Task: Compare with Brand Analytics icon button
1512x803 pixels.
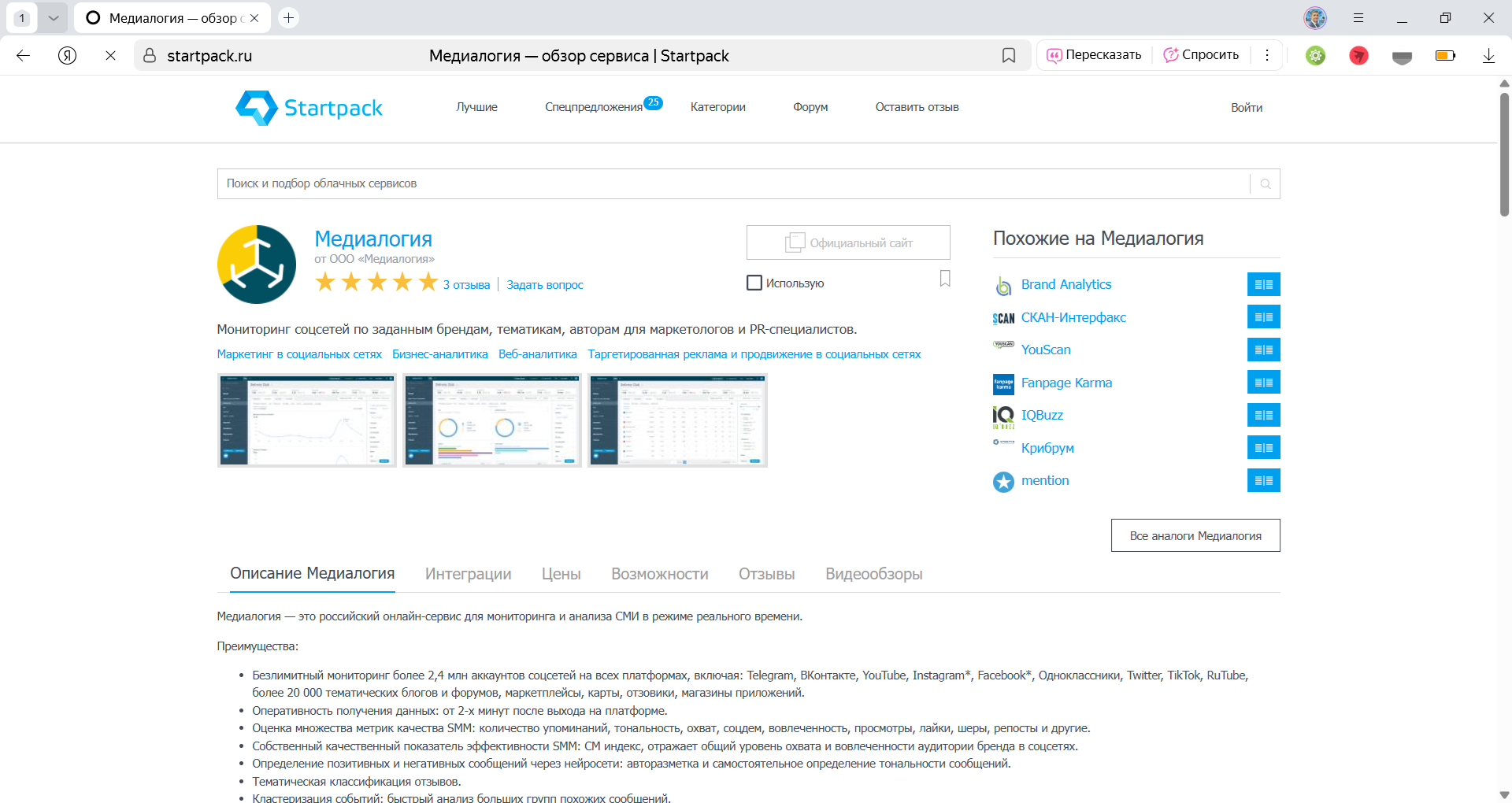Action: coord(1263,285)
